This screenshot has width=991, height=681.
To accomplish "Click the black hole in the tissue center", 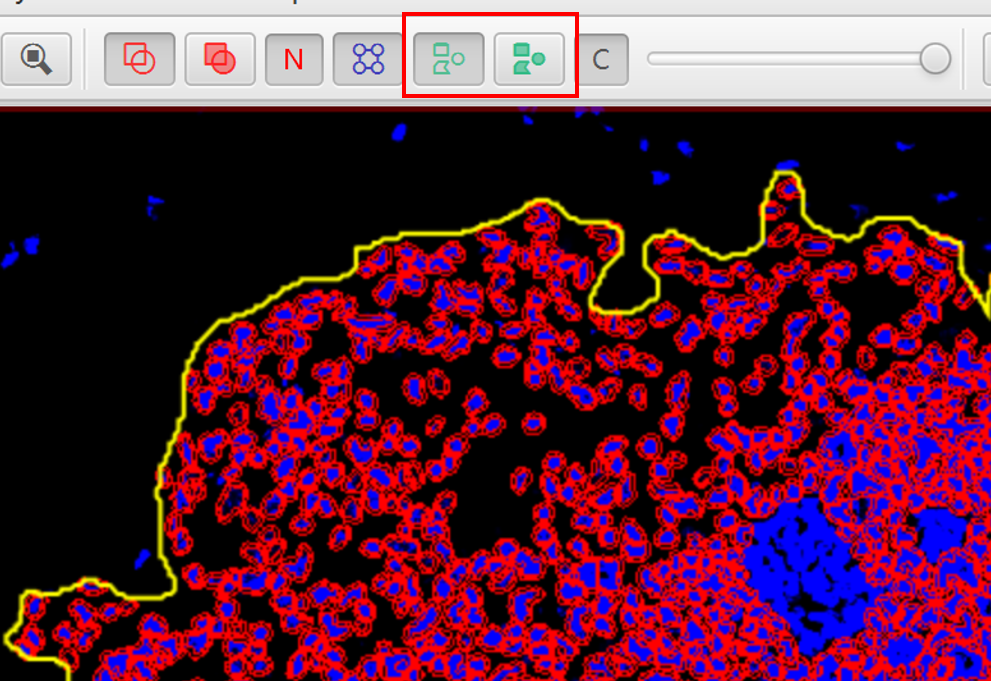I will [x=480, y=500].
